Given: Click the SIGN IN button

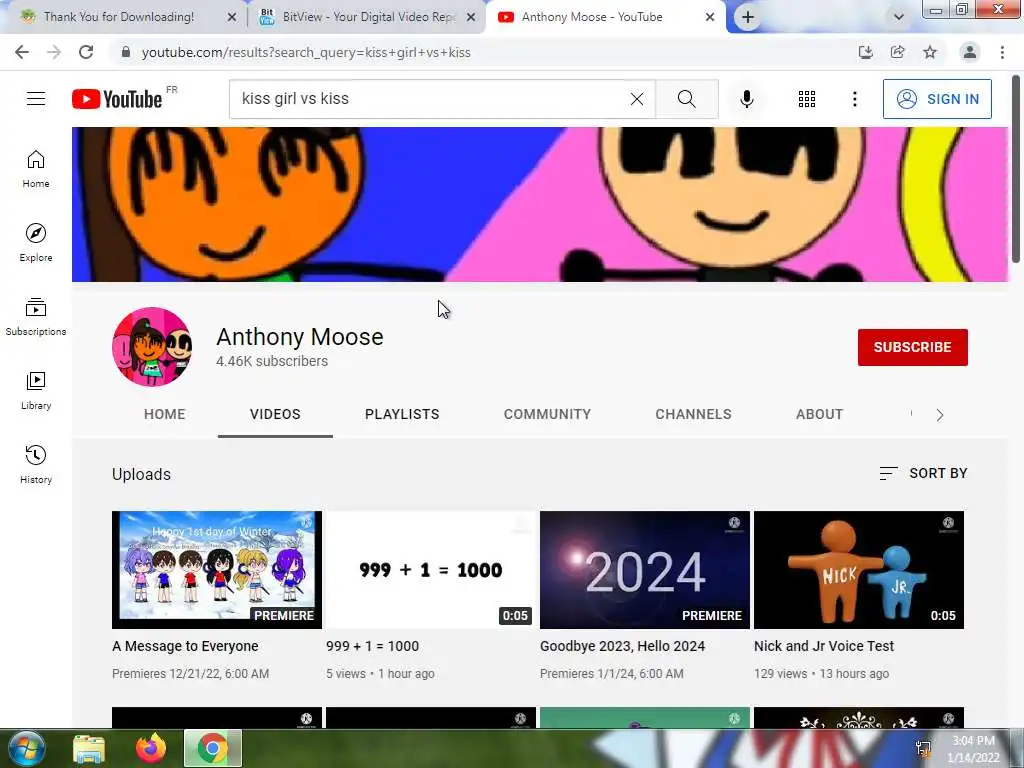Looking at the screenshot, I should pyautogui.click(x=937, y=99).
